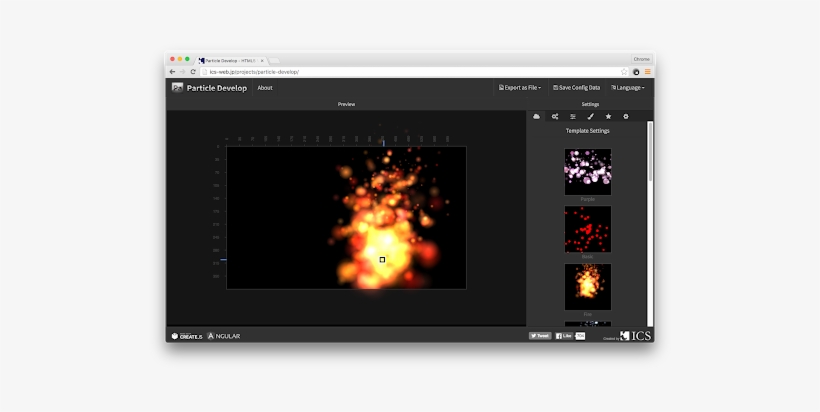Select the gears emitter settings icon
The width and height of the screenshot is (820, 412).
(555, 117)
